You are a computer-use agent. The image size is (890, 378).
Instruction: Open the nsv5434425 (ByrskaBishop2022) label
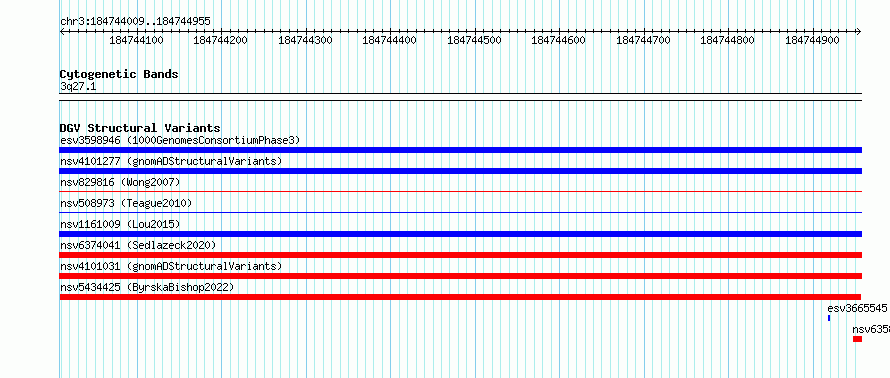[x=147, y=287]
